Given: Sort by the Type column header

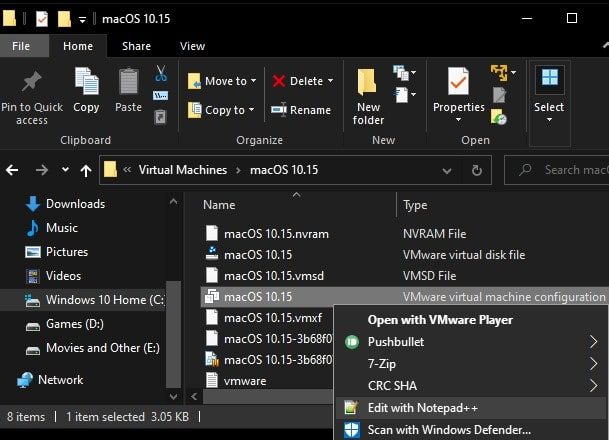Looking at the screenshot, I should [415, 205].
